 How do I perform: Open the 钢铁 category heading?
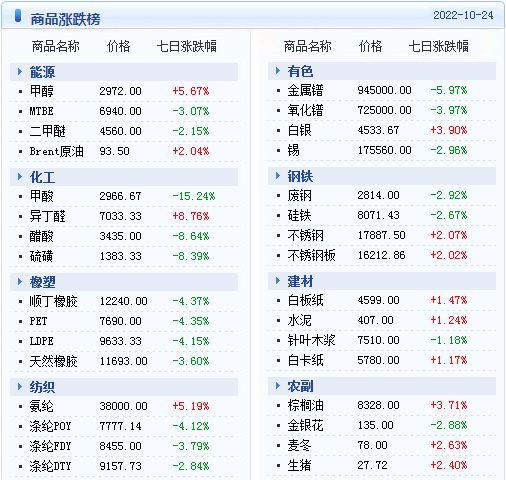[x=300, y=176]
